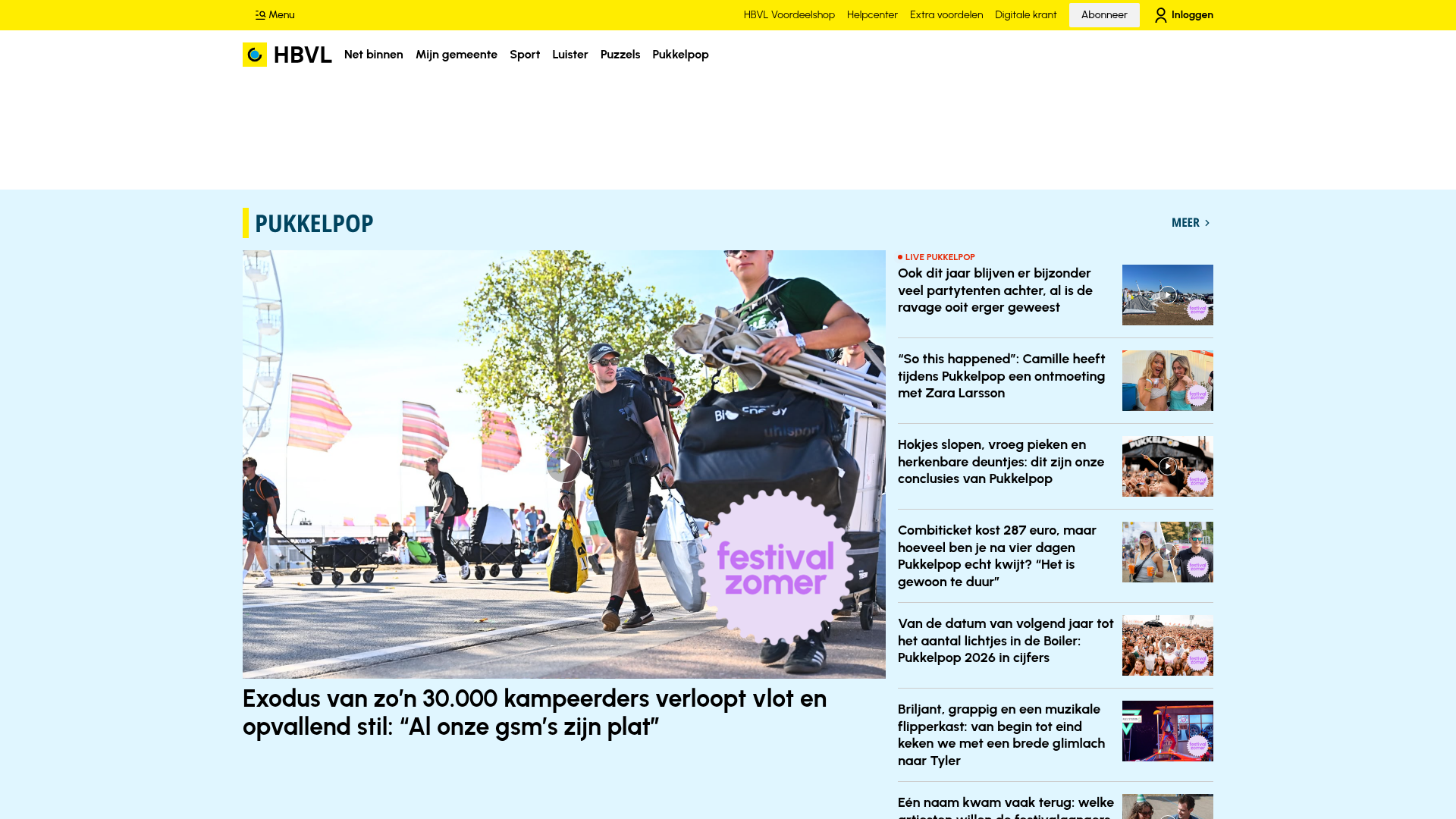Image resolution: width=1456 pixels, height=819 pixels.
Task: Play the main exodus video
Action: [564, 464]
